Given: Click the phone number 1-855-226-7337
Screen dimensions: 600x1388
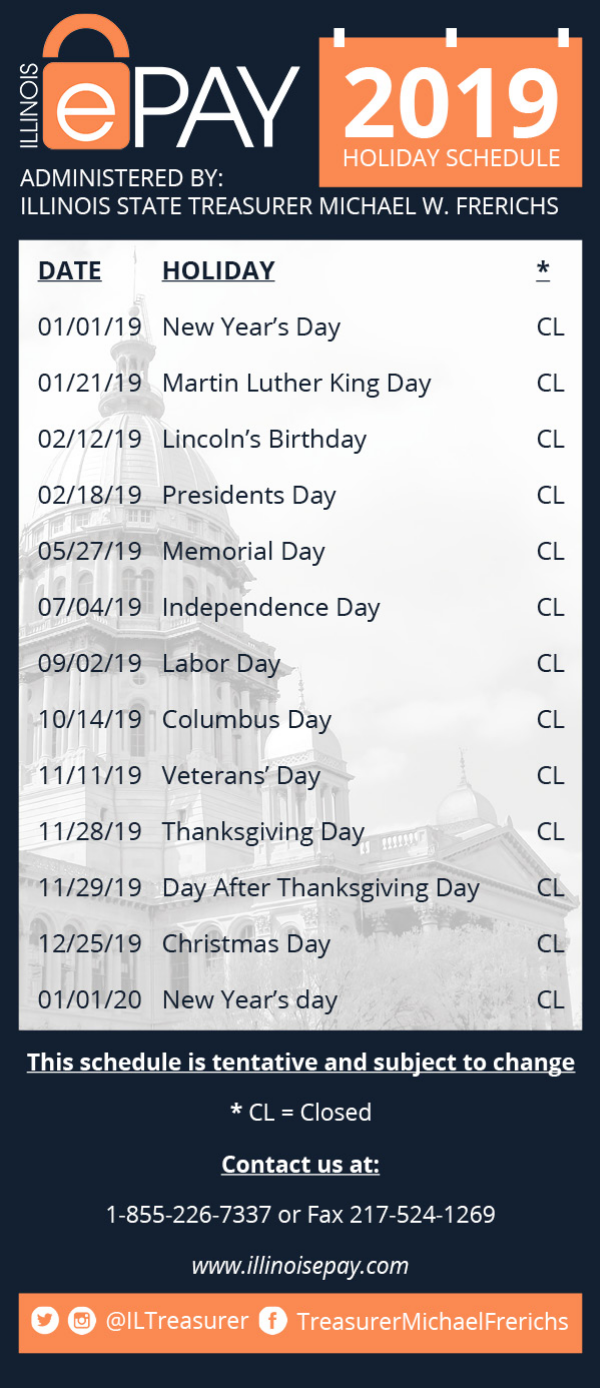Looking at the screenshot, I should [x=188, y=1214].
